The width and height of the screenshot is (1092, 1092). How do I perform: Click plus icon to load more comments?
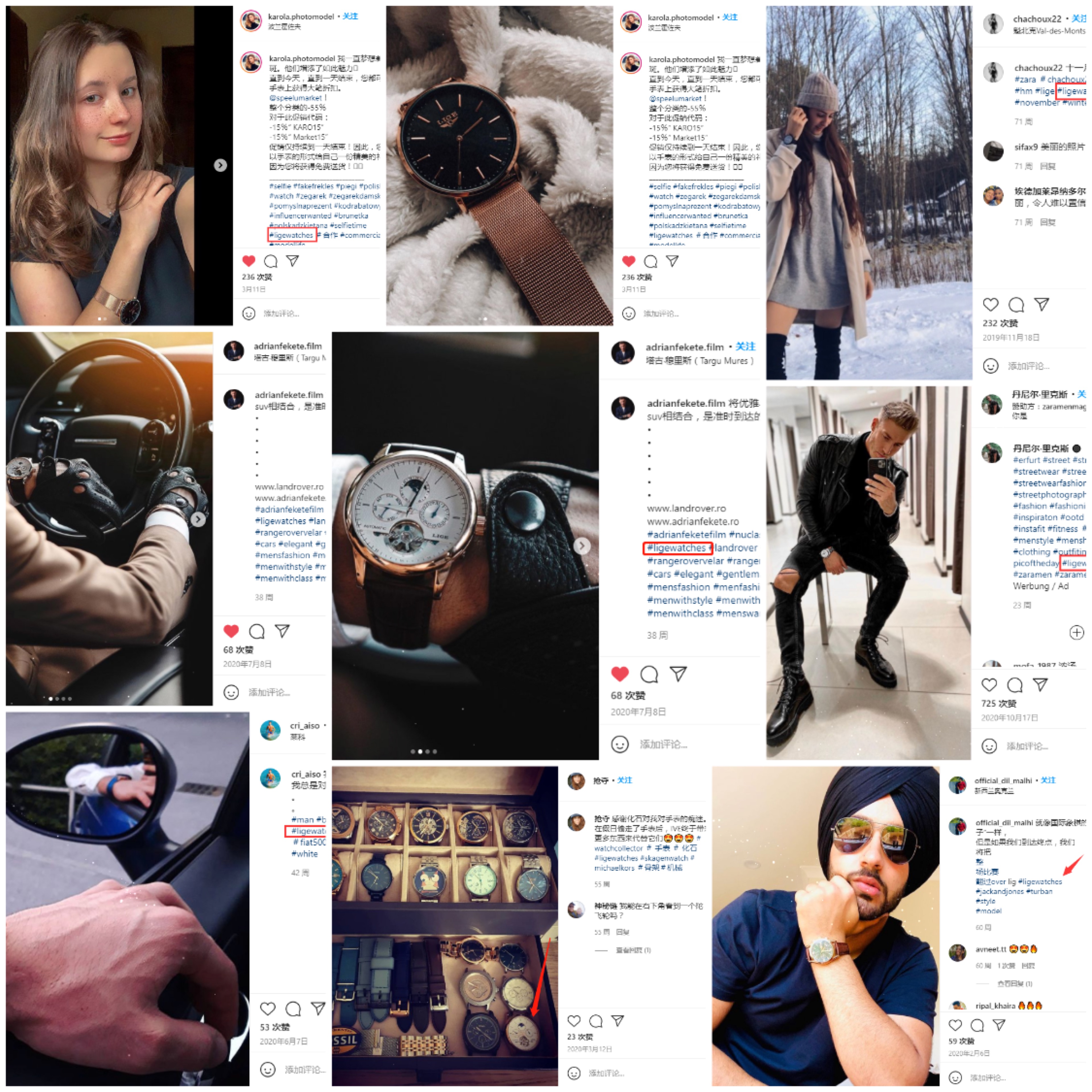click(x=1076, y=632)
